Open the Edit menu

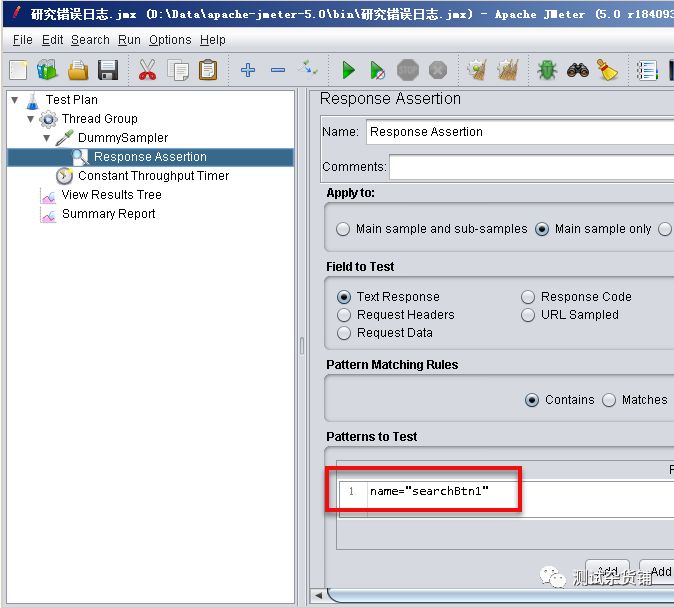(52, 40)
